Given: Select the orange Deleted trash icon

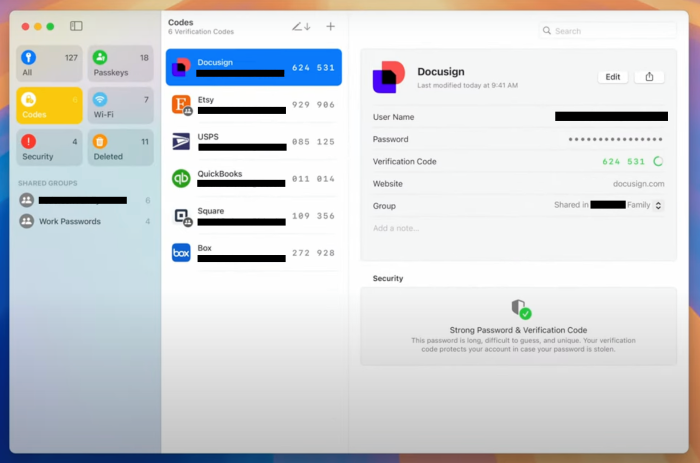Looking at the screenshot, I should pyautogui.click(x=100, y=141).
